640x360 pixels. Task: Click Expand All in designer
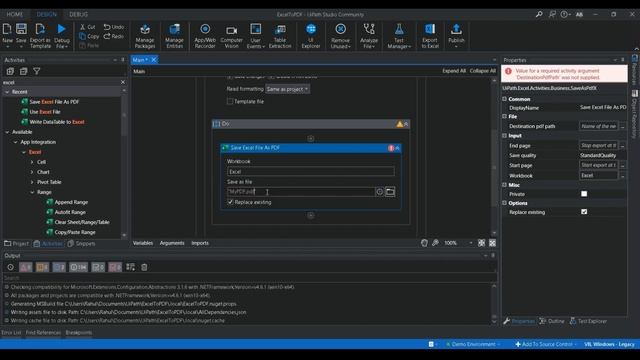click(454, 71)
